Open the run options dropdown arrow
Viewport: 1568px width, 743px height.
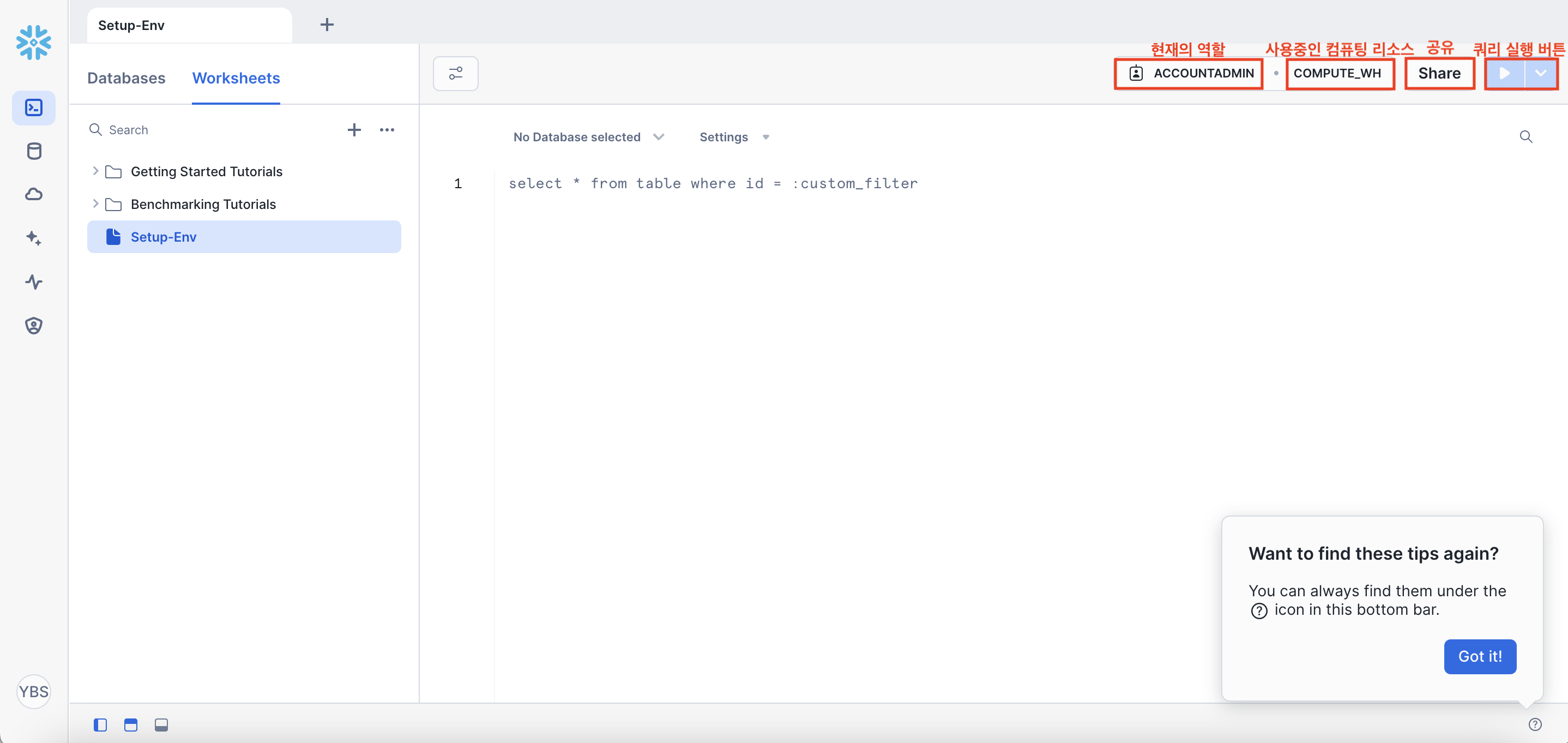(1541, 73)
